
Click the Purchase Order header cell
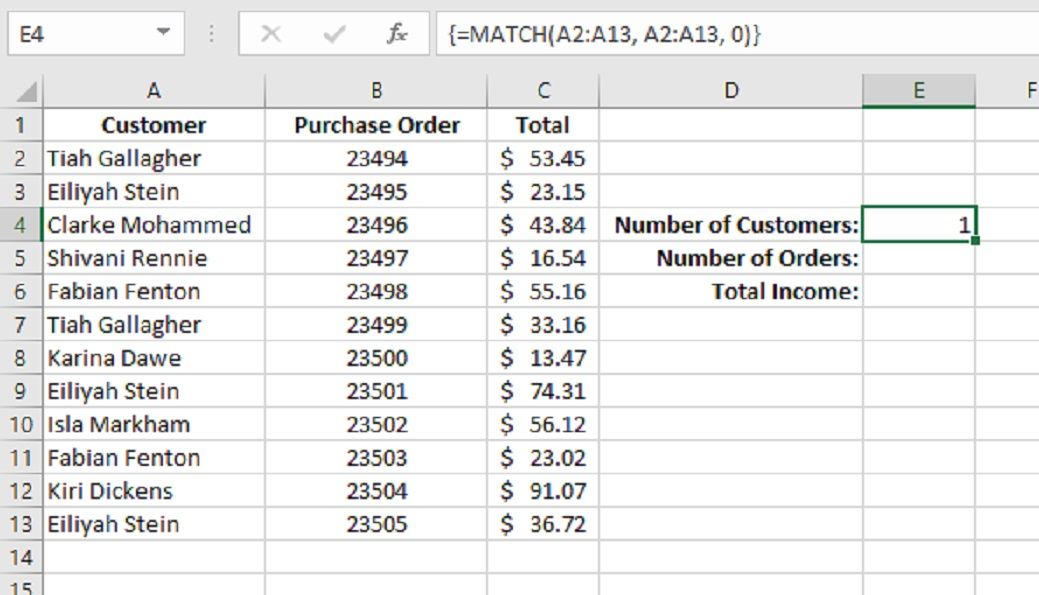coord(376,125)
